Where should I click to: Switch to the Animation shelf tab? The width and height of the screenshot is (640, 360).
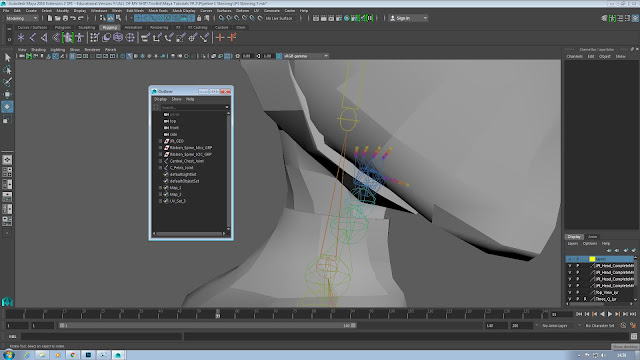133,27
